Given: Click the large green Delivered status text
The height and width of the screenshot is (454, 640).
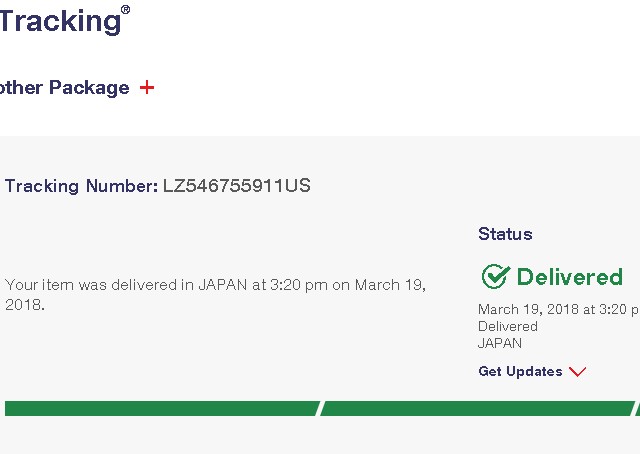Looking at the screenshot, I should point(569,277).
